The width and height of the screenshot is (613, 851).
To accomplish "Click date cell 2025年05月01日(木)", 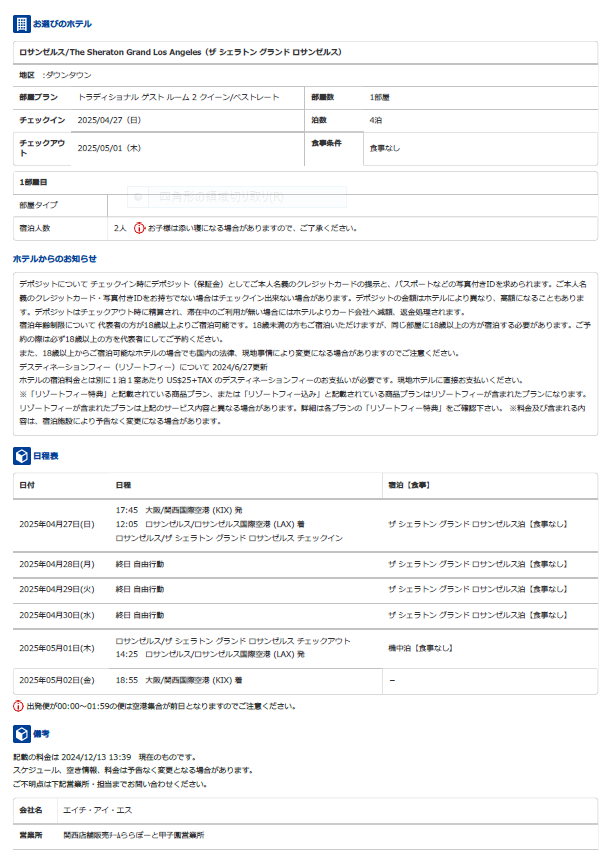I will pyautogui.click(x=57, y=648).
